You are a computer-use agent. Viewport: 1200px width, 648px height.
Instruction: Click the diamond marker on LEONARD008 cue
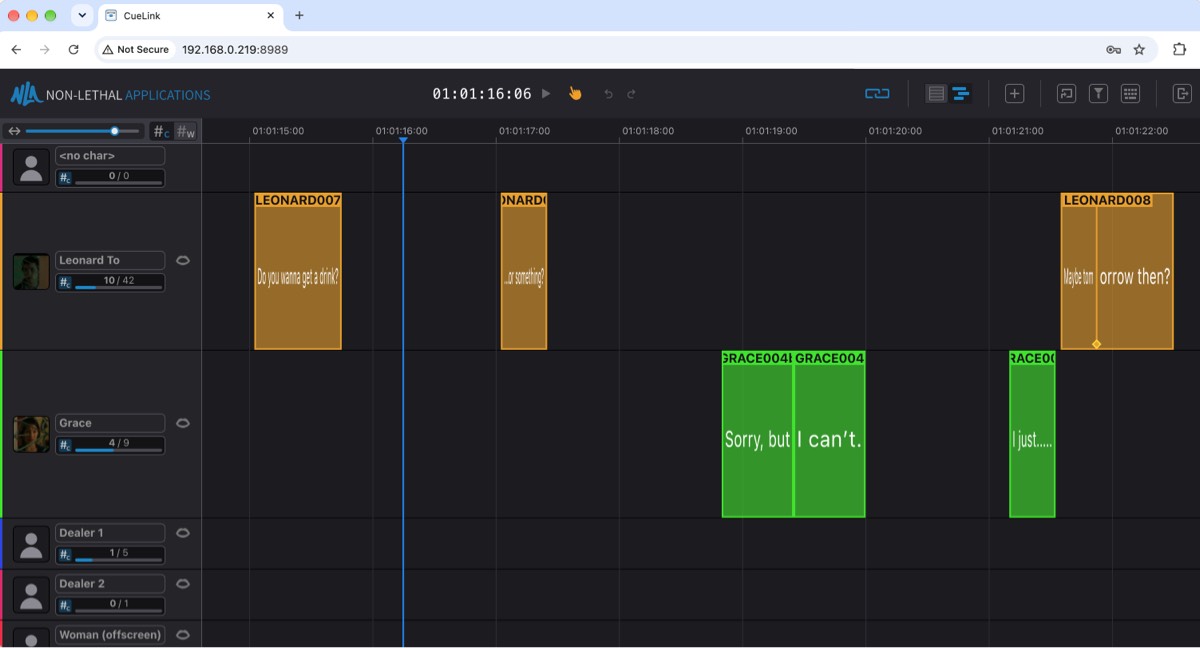pyautogui.click(x=1097, y=344)
